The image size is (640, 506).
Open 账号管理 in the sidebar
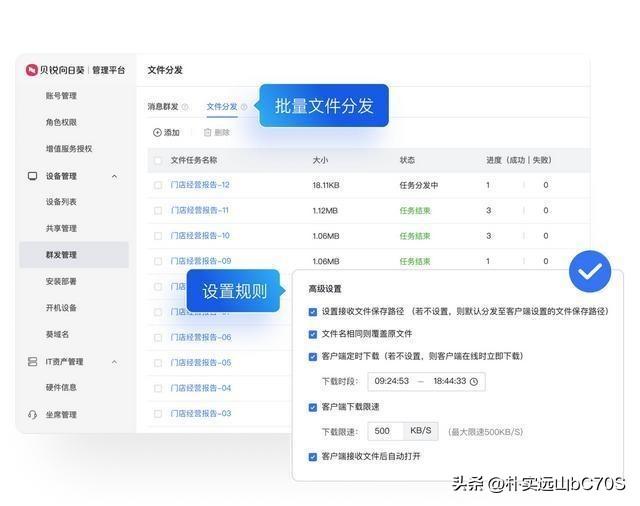[x=61, y=96]
